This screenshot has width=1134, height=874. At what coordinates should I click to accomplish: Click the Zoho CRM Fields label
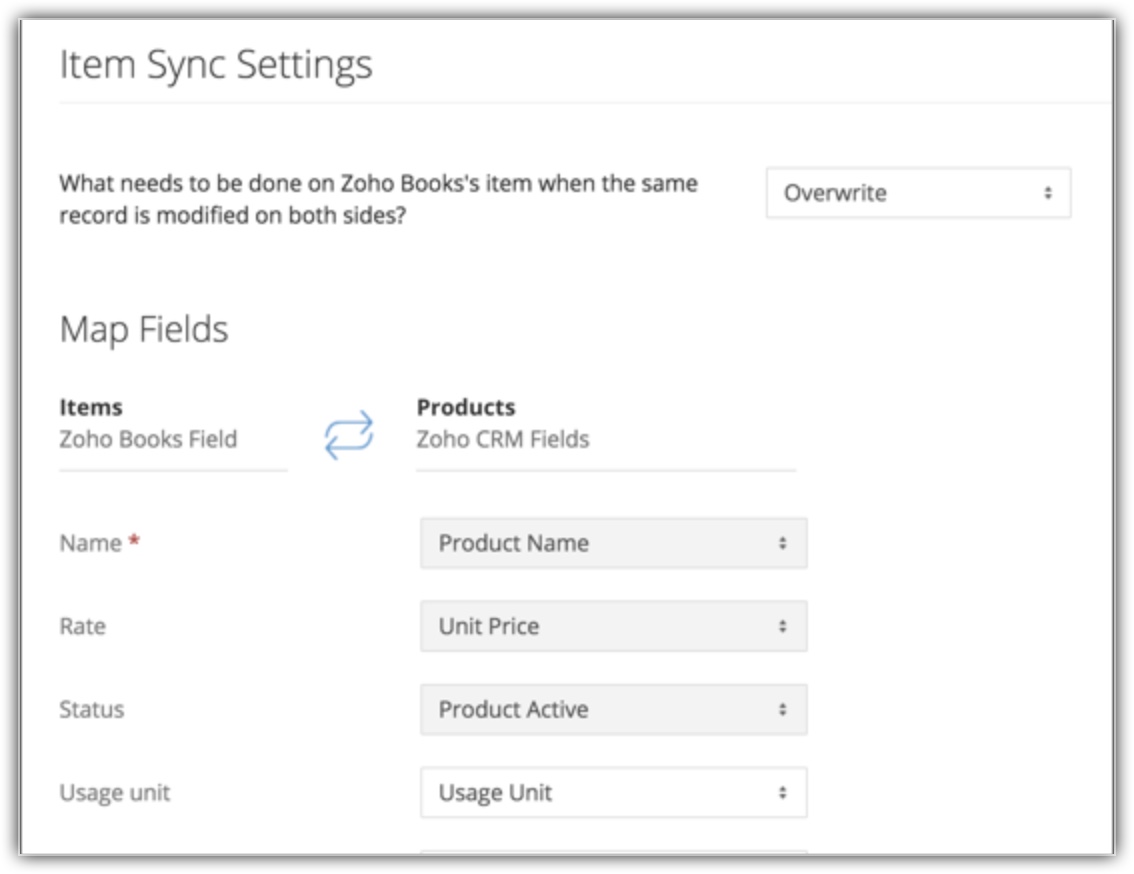click(x=503, y=439)
